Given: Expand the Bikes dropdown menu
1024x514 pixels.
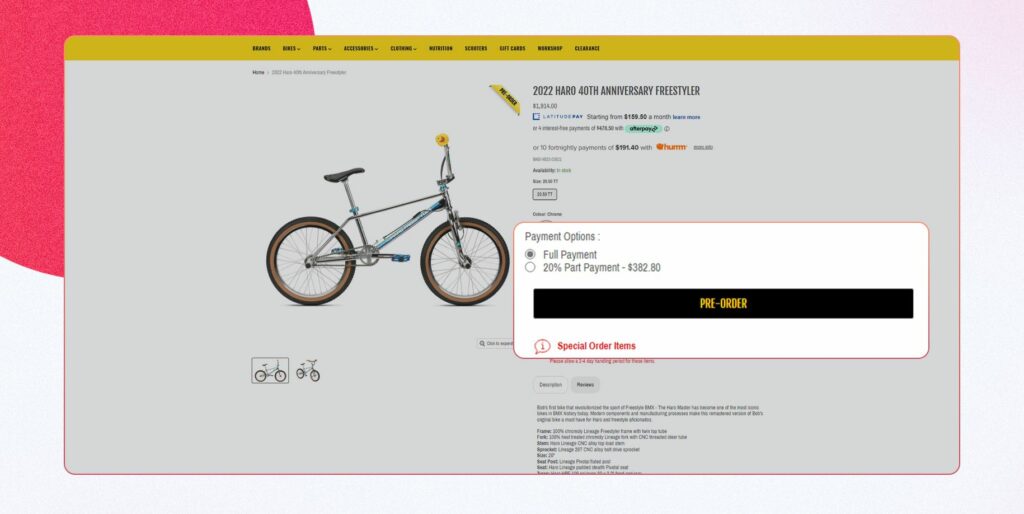Looking at the screenshot, I should click(291, 48).
